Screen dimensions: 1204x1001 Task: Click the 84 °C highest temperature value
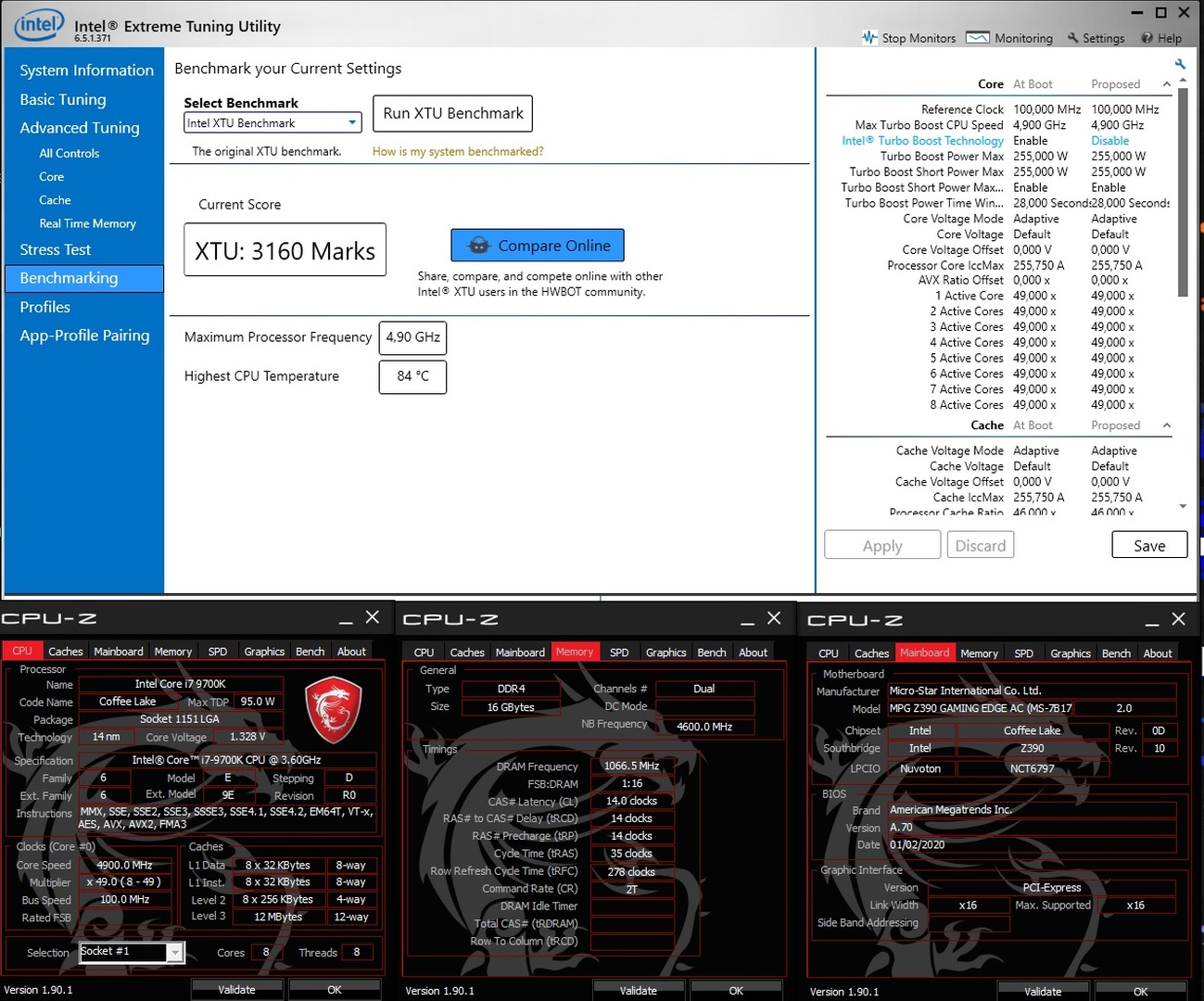point(412,376)
